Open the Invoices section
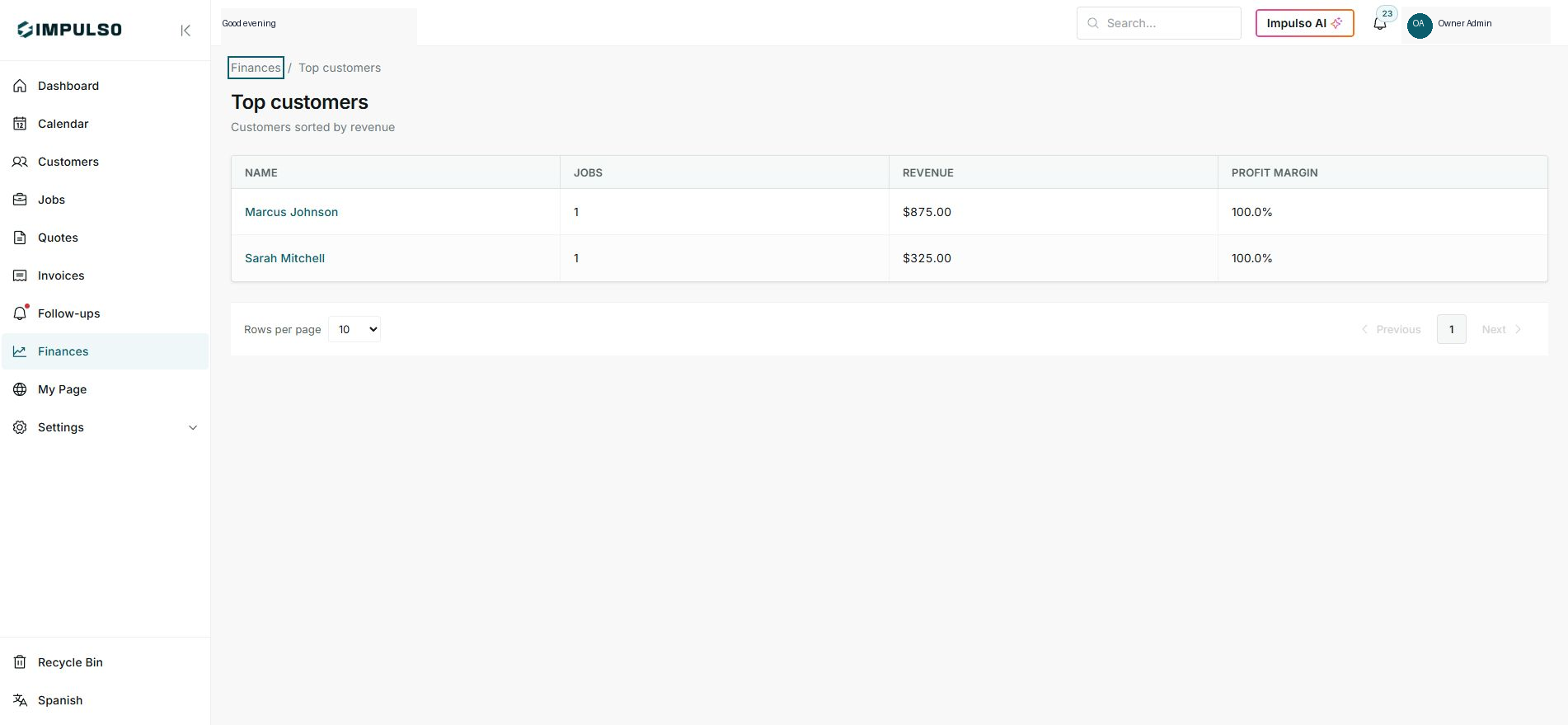This screenshot has height=725, width=1568. pyautogui.click(x=106, y=275)
